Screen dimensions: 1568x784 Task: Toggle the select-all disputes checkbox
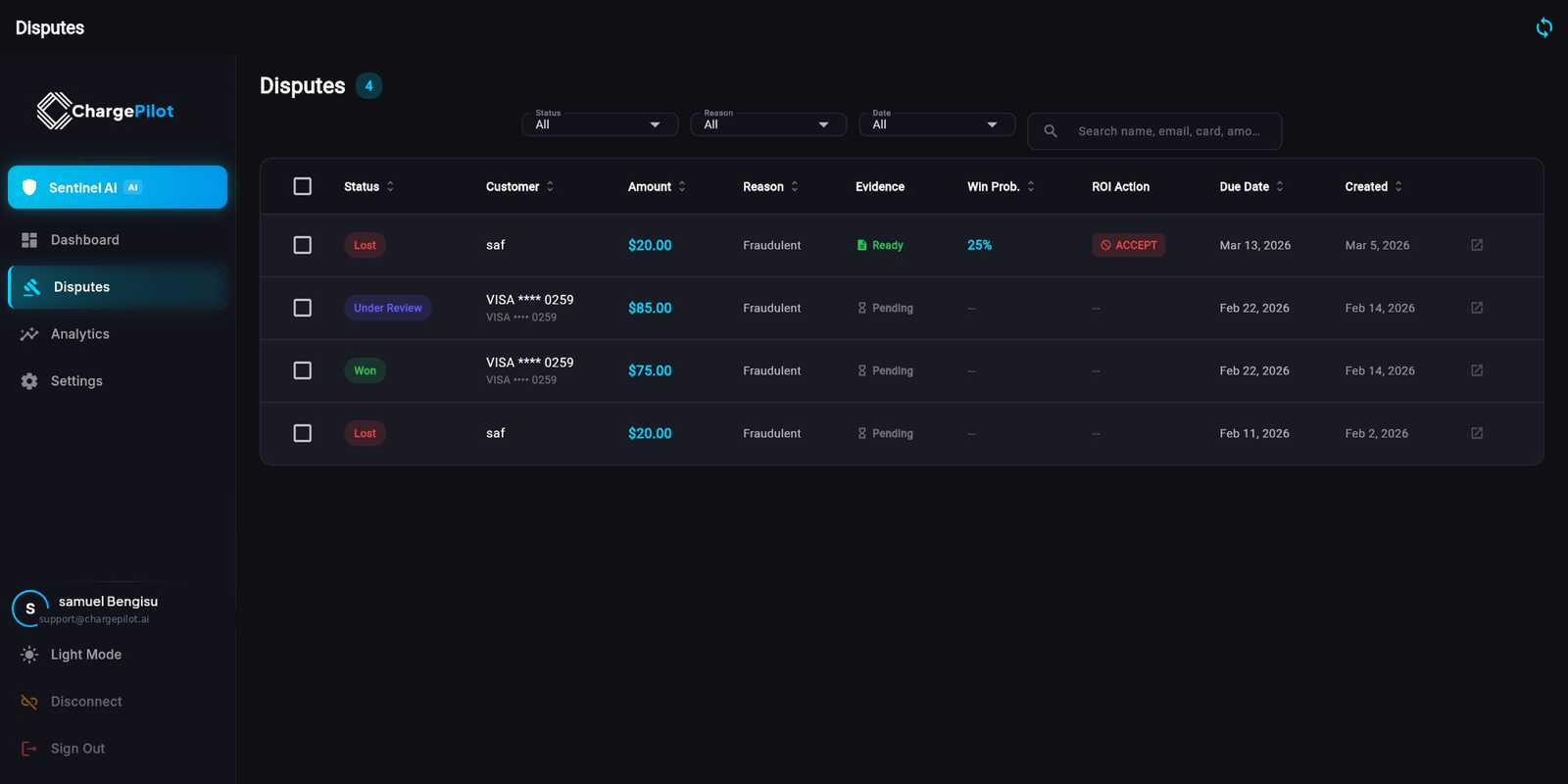click(x=303, y=186)
